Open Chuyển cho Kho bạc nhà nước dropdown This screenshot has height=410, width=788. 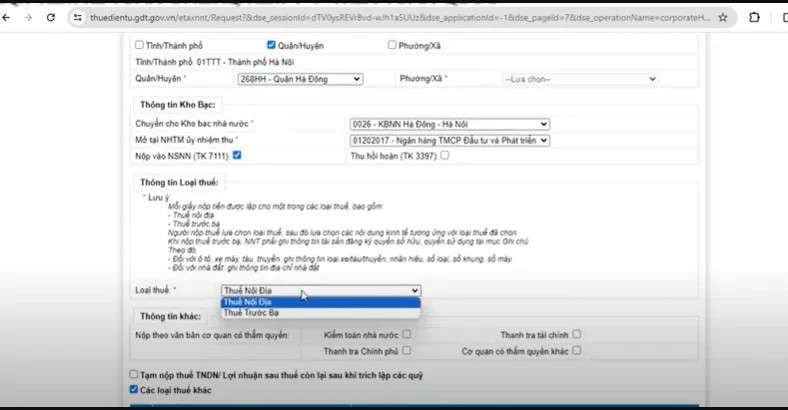tap(449, 124)
